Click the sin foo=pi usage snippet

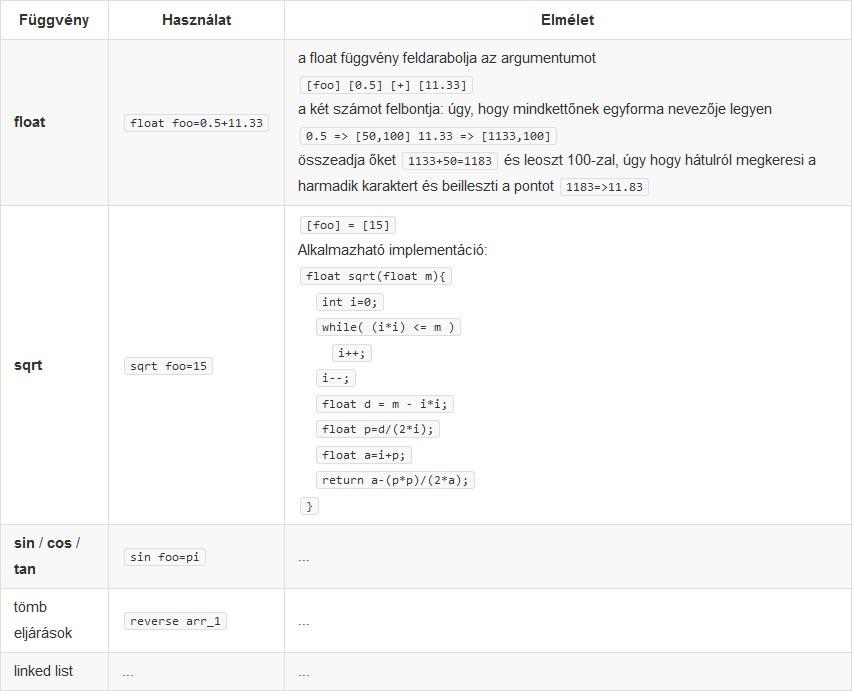(164, 557)
